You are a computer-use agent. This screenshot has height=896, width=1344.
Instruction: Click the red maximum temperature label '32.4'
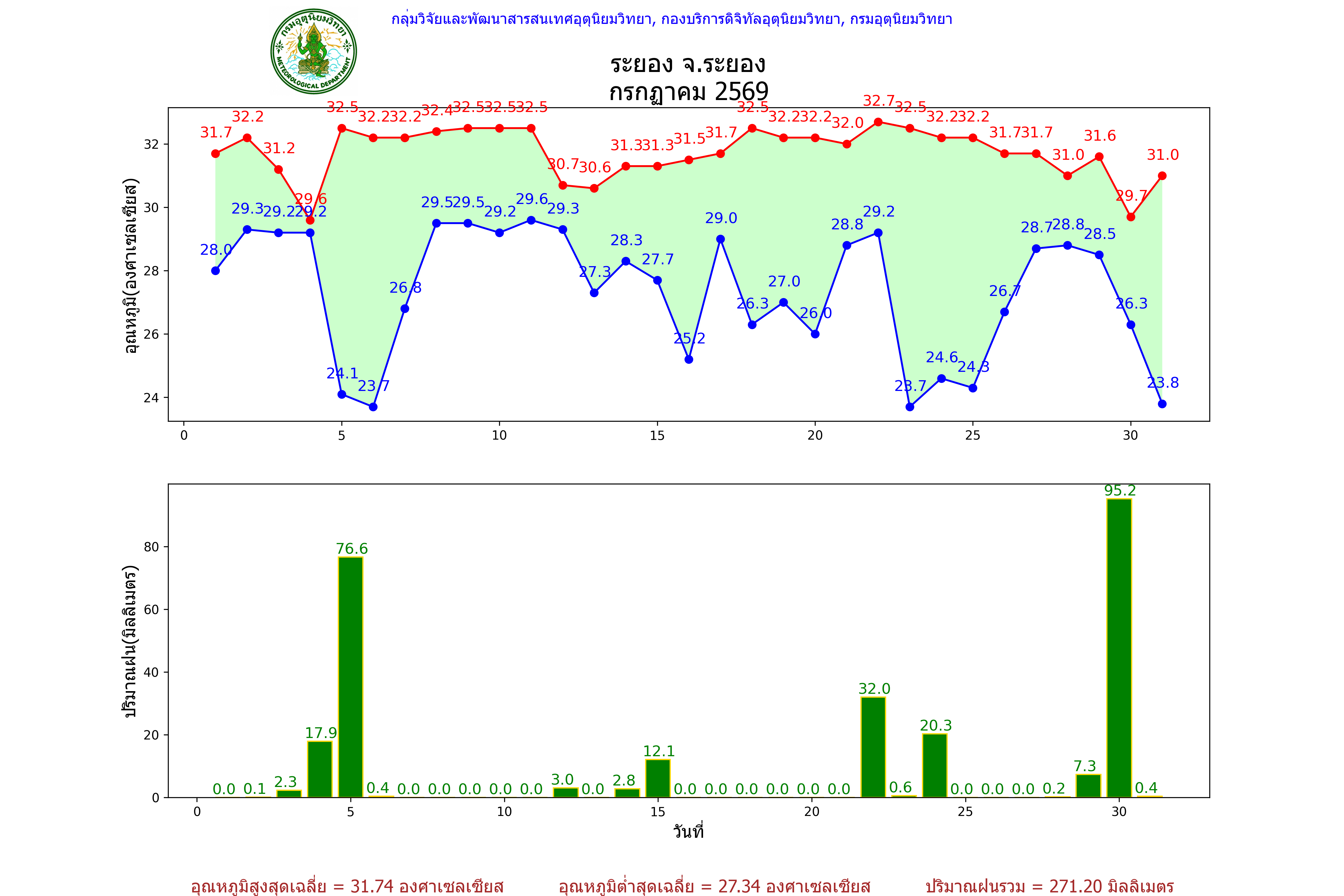point(437,110)
